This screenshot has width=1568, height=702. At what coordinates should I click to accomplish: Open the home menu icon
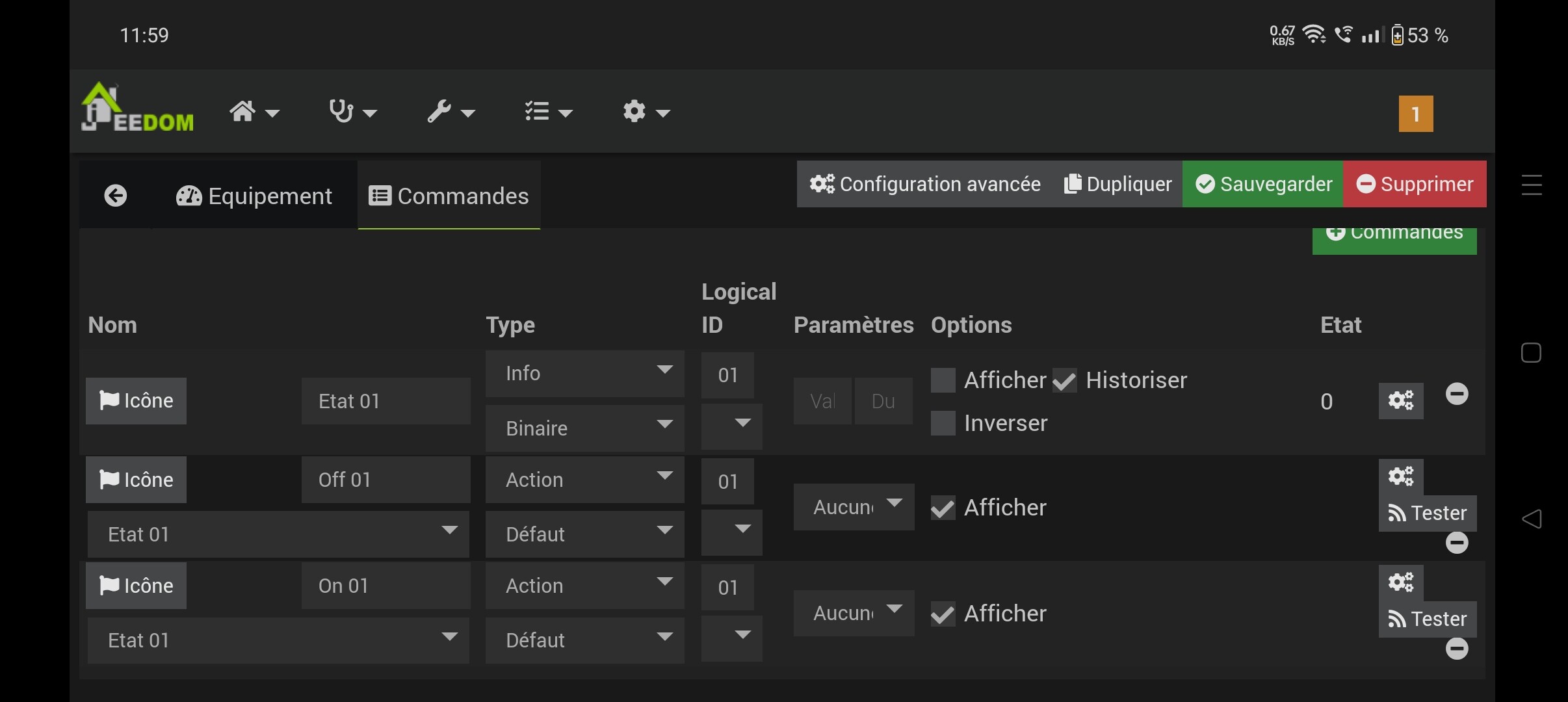coord(253,112)
